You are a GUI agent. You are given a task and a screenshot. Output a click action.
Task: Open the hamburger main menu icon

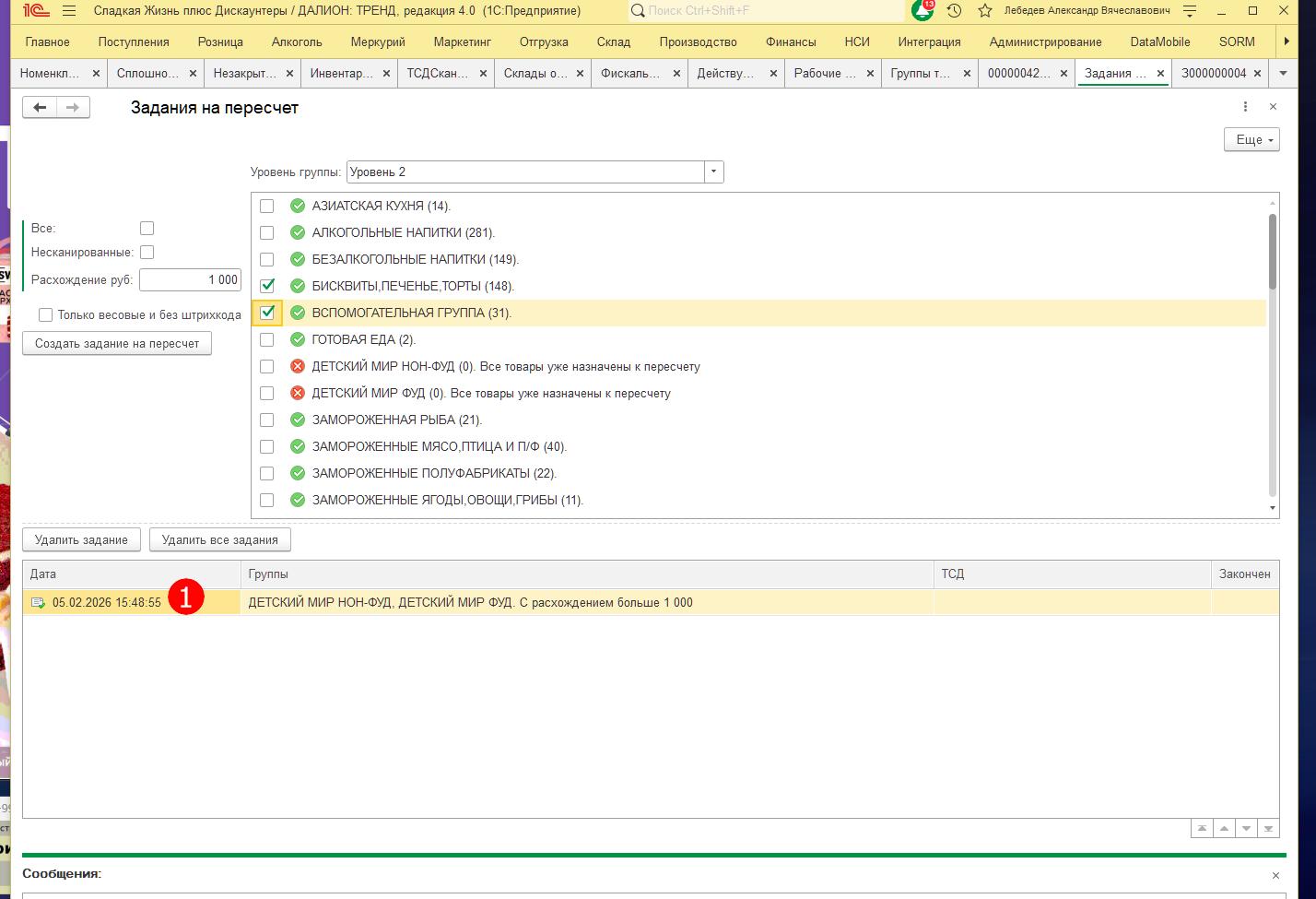click(69, 11)
